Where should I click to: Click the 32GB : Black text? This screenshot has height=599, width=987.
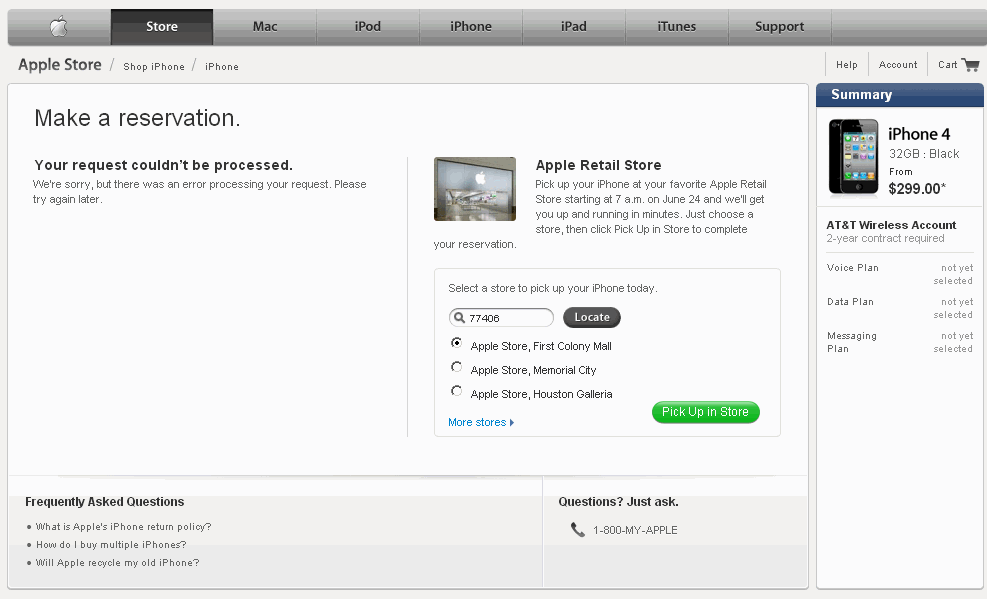pyautogui.click(x=923, y=154)
